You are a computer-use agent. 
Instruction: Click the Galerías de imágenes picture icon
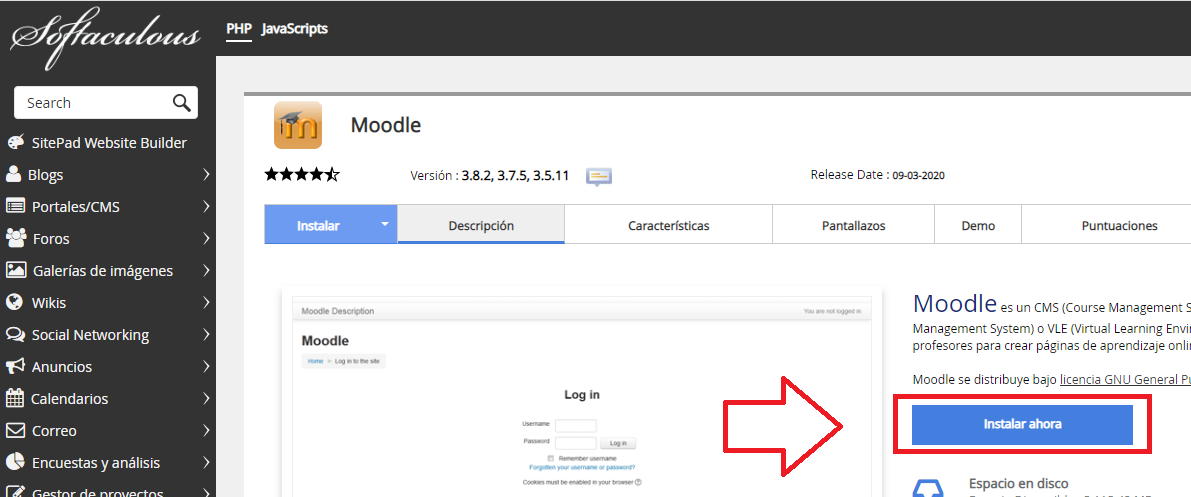click(16, 270)
